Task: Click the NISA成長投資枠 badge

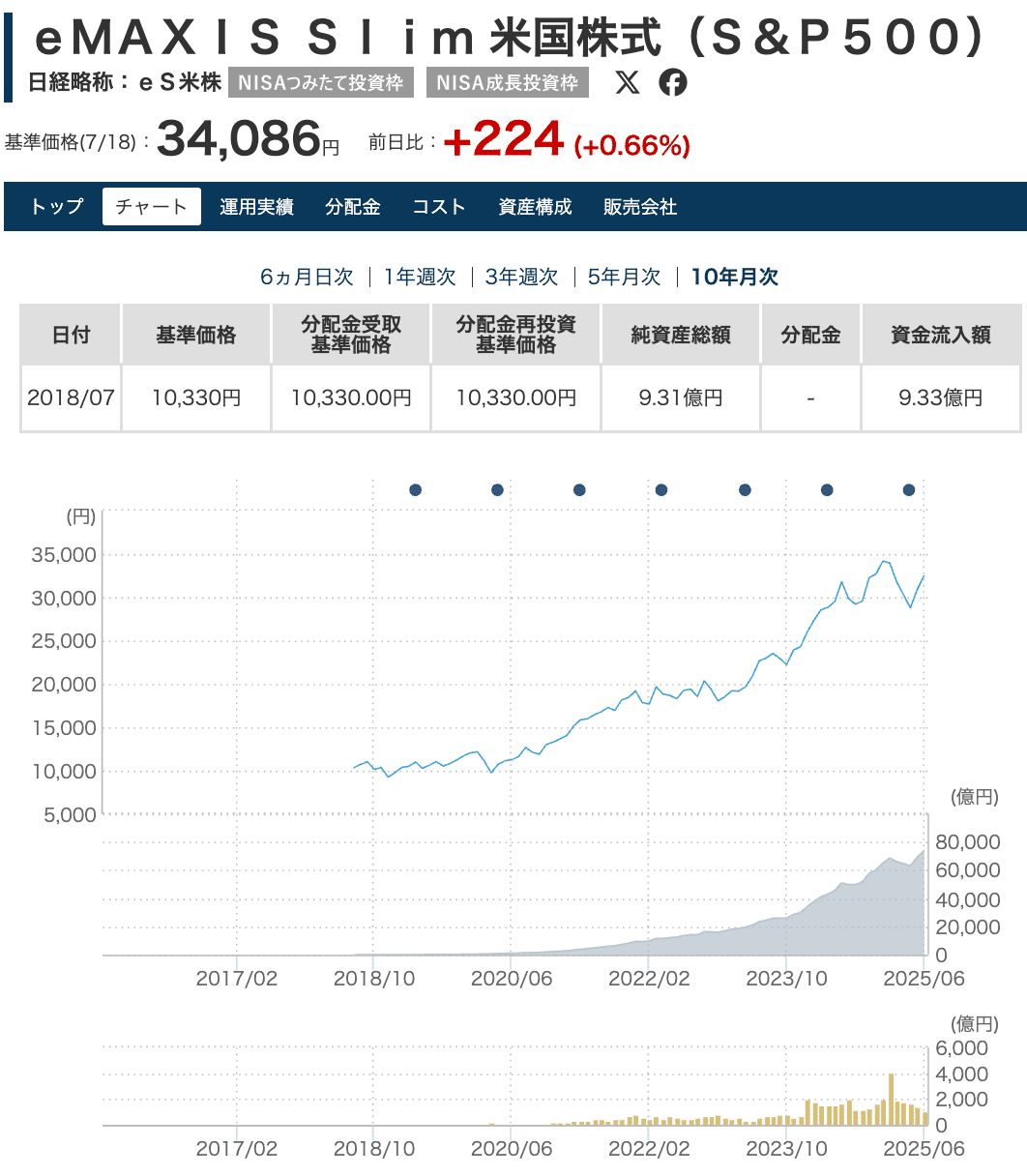Action: click(x=508, y=83)
